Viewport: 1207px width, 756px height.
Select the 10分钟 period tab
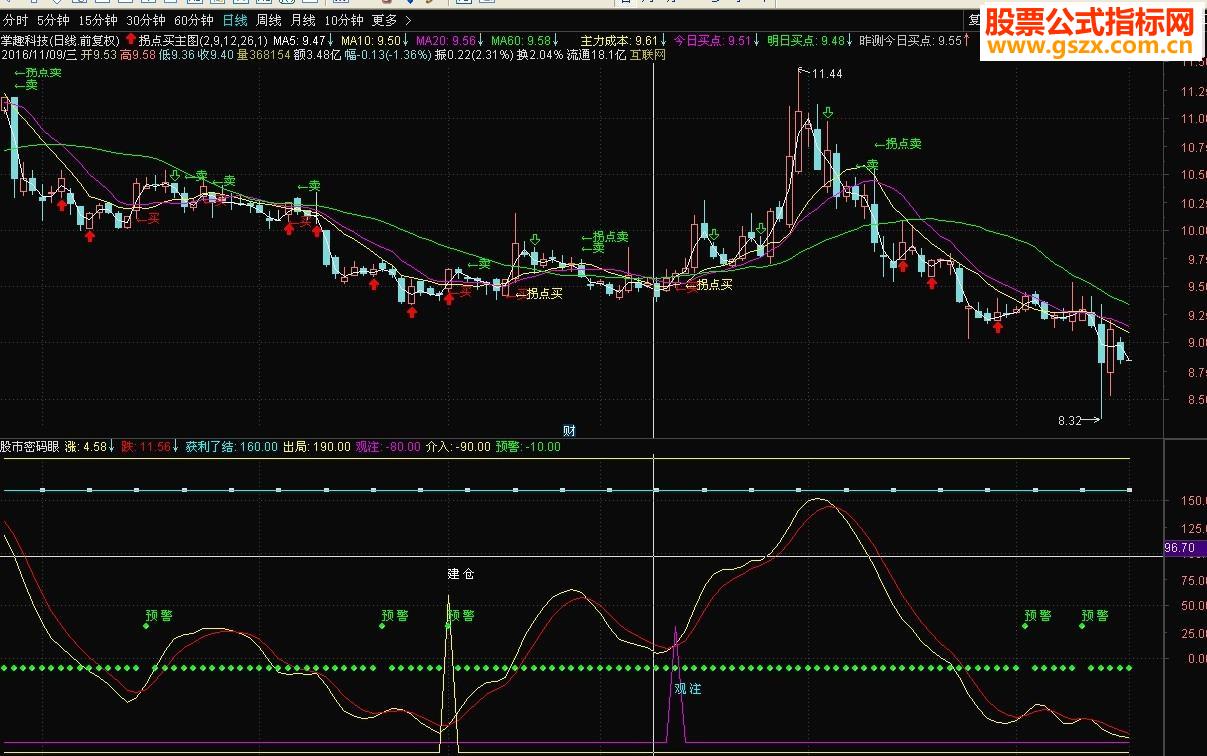[343, 20]
